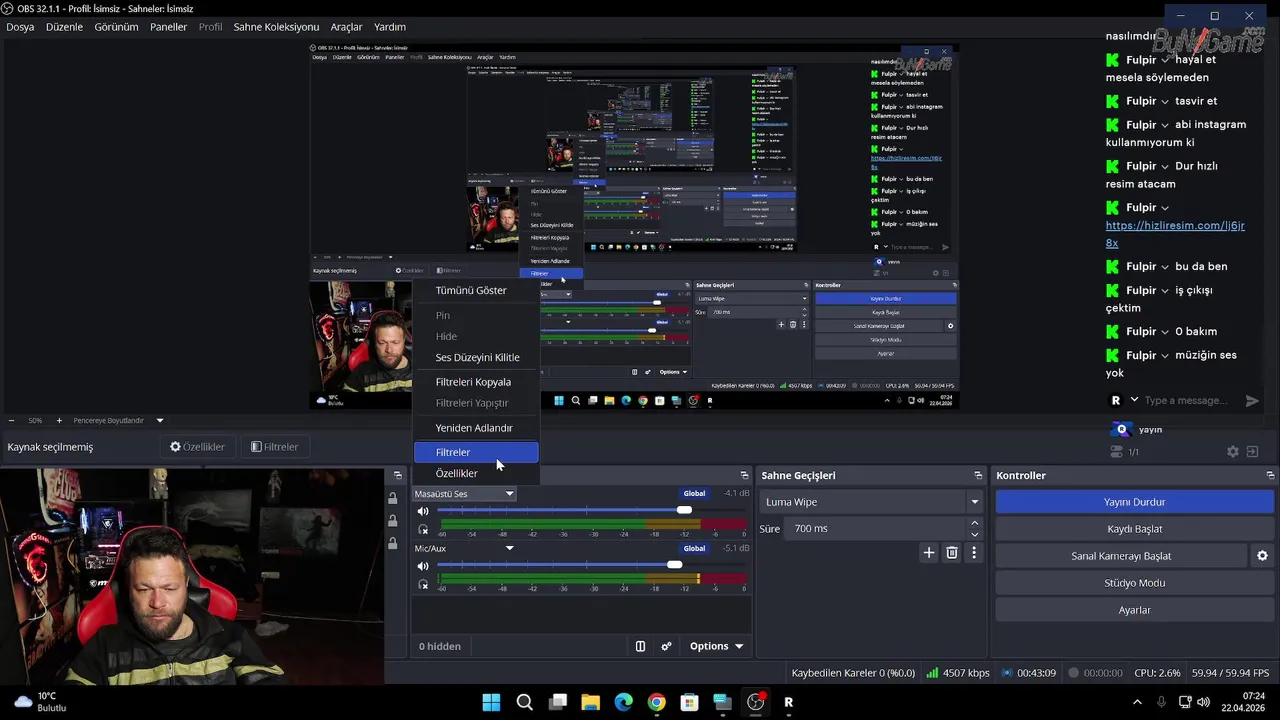Image resolution: width=1280 pixels, height=720 pixels.
Task: Switch mixer to vertical layout icon
Action: (640, 646)
